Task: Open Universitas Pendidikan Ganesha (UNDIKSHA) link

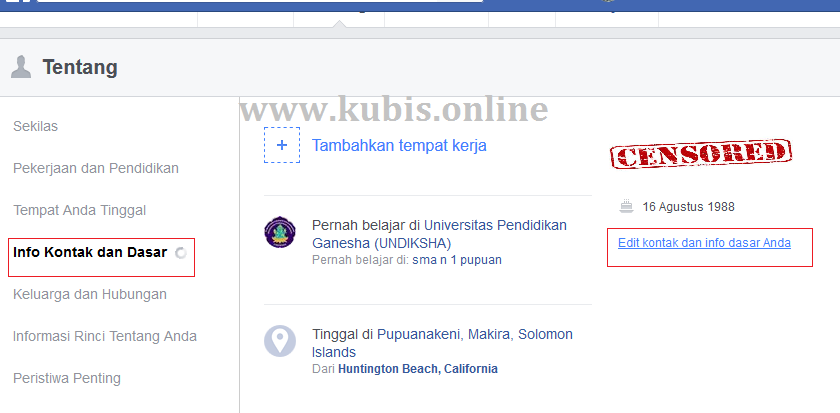Action: pos(439,234)
